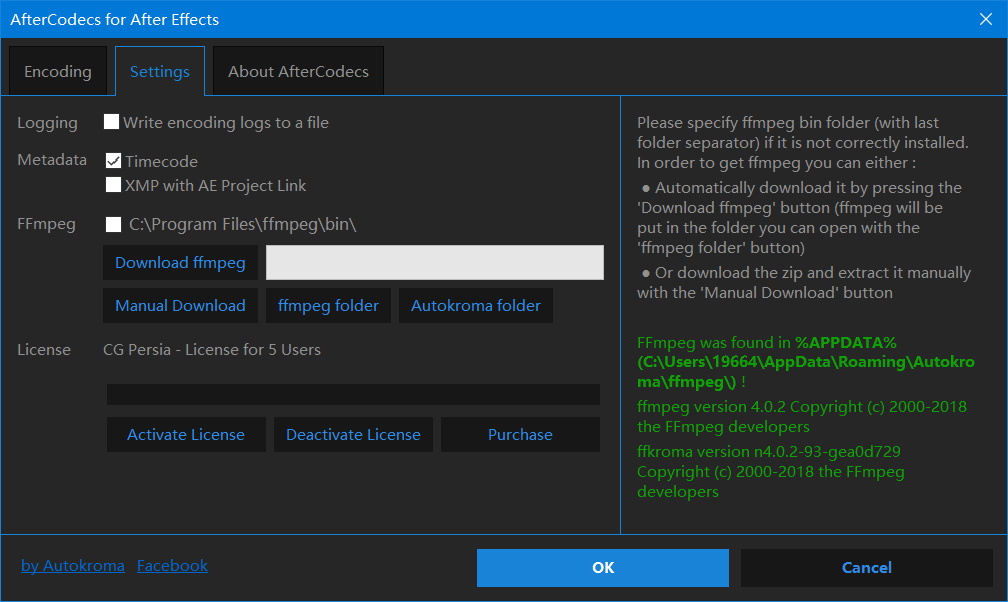
Task: Click the Purchase button
Action: point(520,435)
